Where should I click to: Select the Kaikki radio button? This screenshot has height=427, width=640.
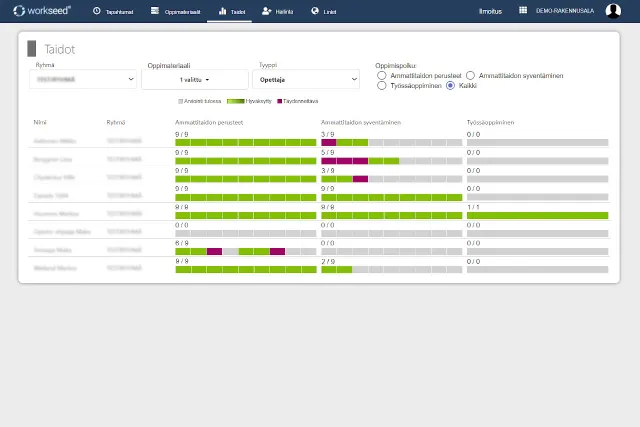pyautogui.click(x=450, y=86)
